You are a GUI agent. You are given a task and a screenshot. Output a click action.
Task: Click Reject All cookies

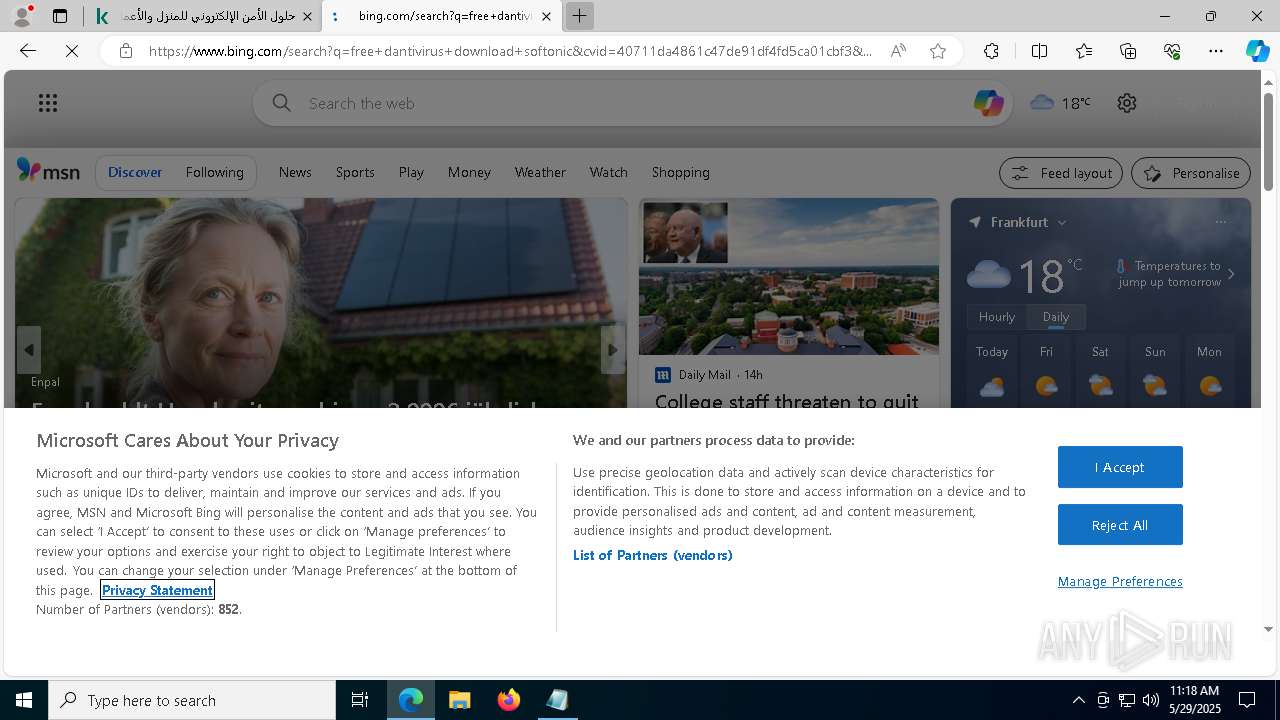click(1120, 525)
